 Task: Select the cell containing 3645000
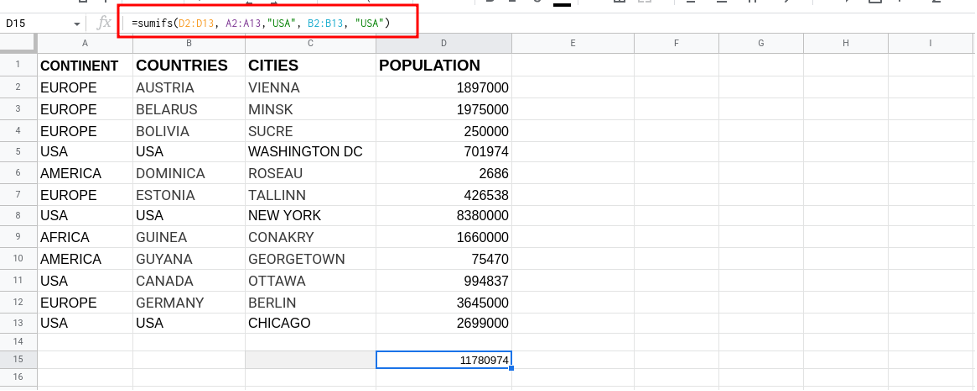tap(444, 303)
